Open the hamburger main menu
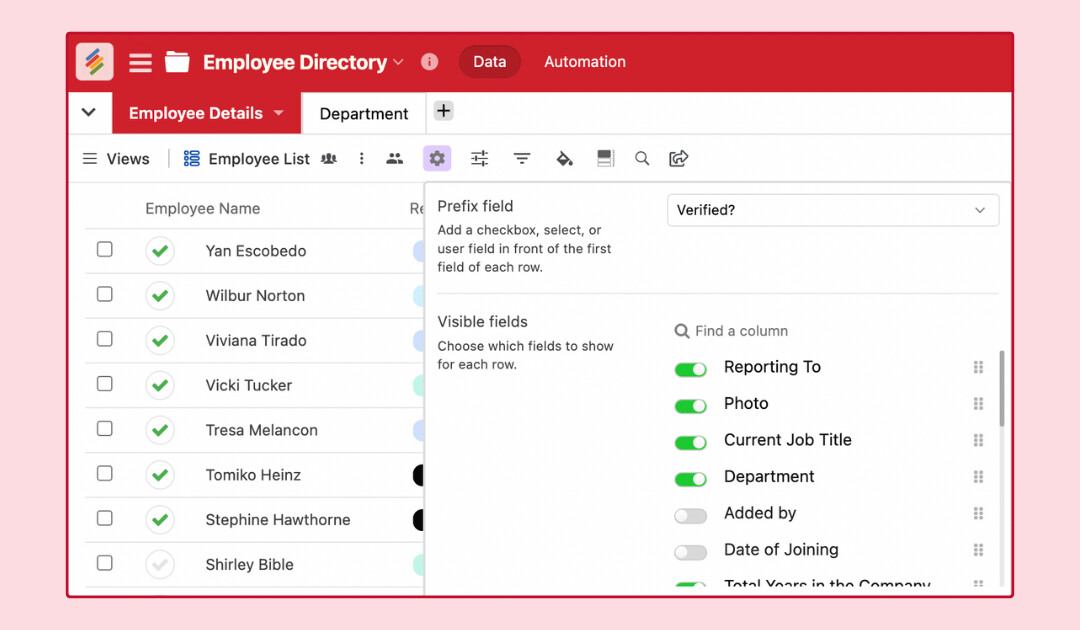1080x630 pixels. click(141, 63)
